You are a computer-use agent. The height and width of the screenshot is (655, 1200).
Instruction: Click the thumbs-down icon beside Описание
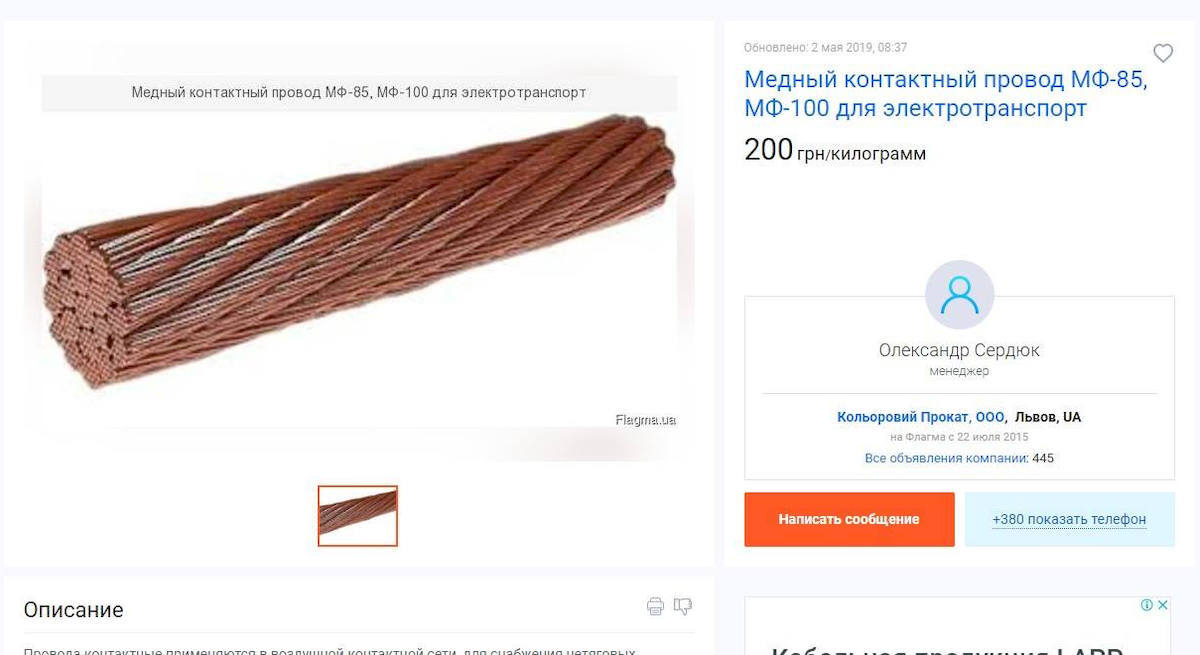[x=683, y=606]
